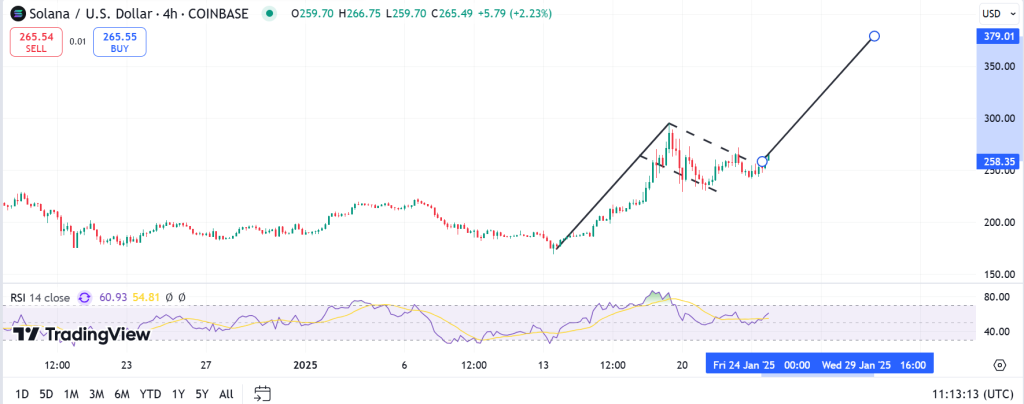1024x404 pixels.
Task: Click the green market status dot
Action: point(268,14)
